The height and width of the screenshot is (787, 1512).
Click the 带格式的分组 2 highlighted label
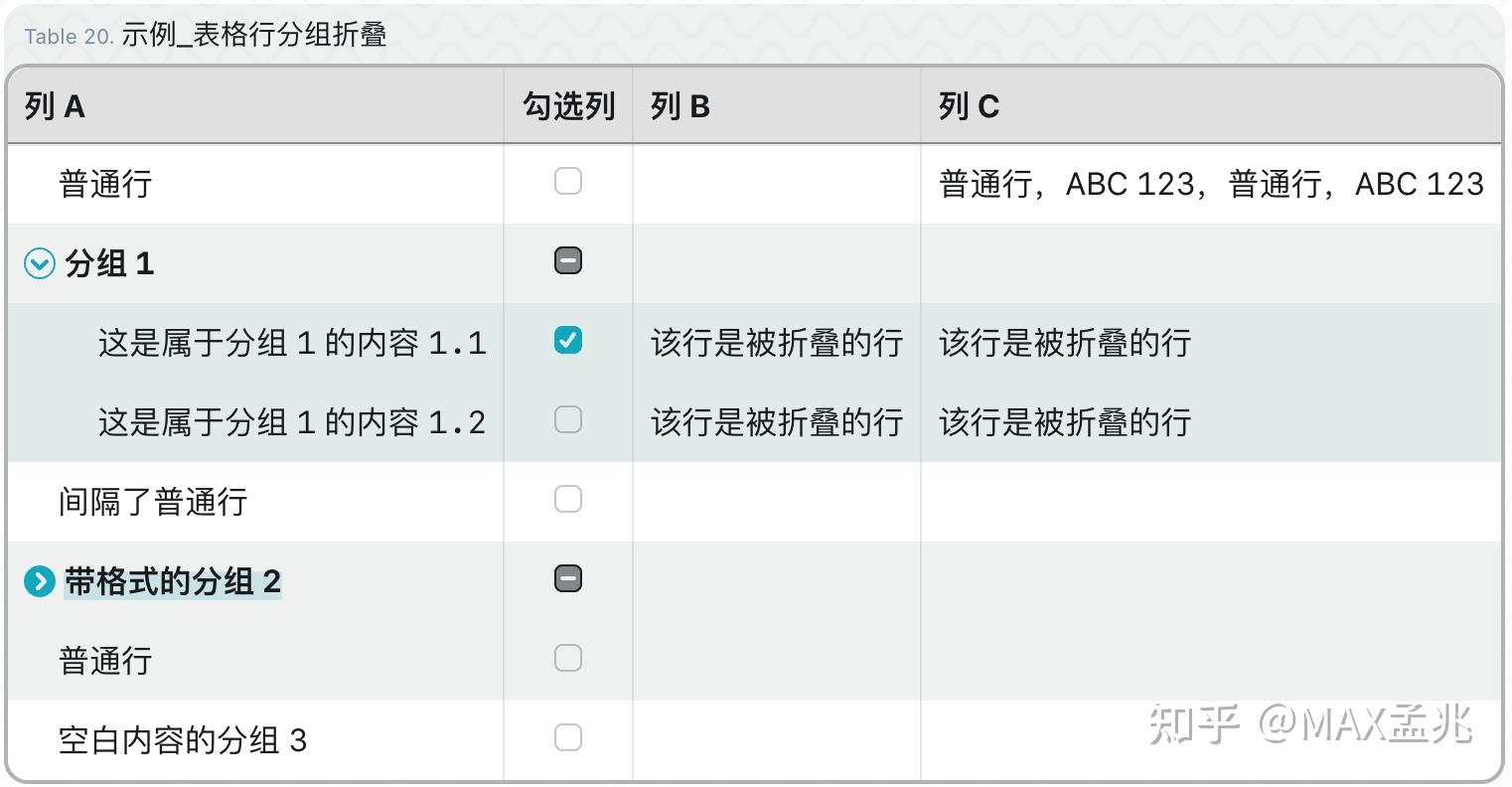pyautogui.click(x=173, y=581)
